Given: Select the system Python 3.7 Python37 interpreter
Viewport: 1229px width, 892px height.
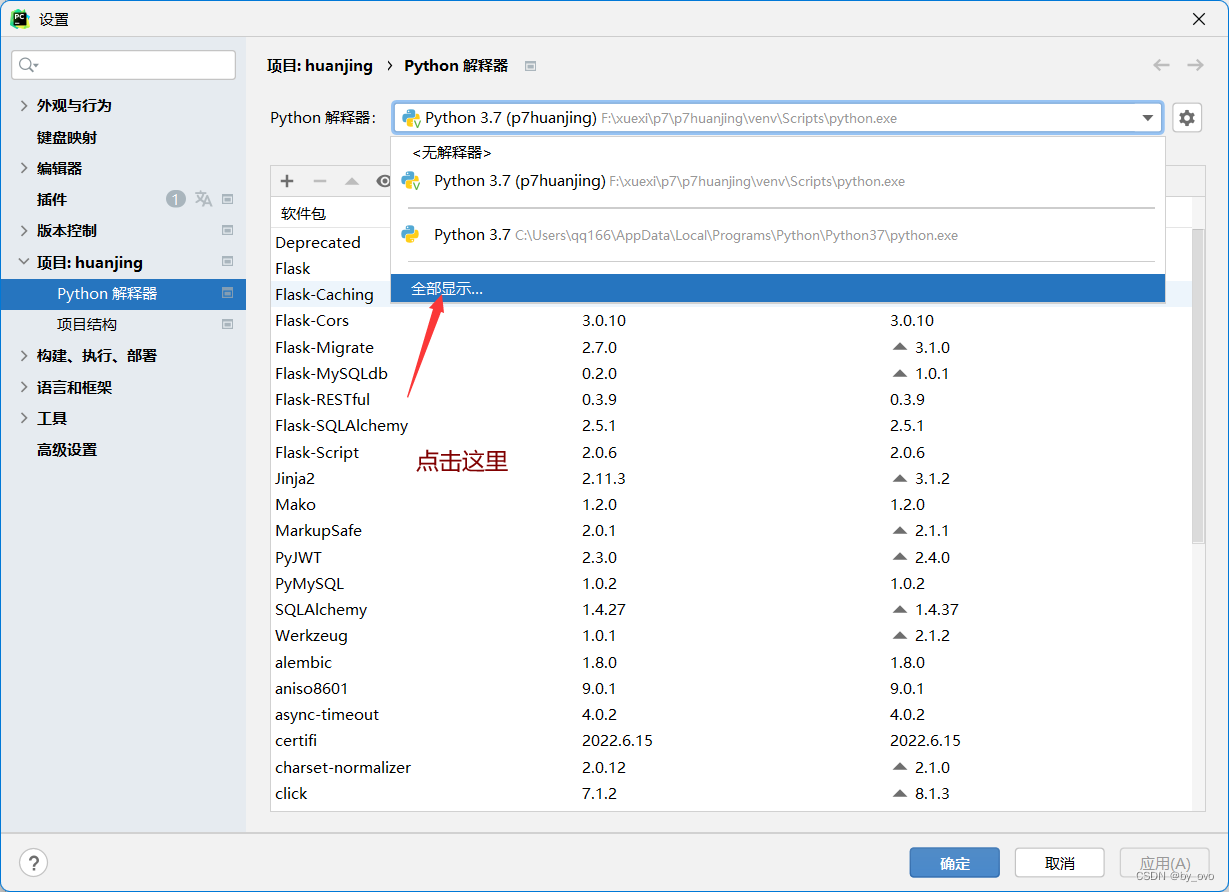Looking at the screenshot, I should [778, 235].
